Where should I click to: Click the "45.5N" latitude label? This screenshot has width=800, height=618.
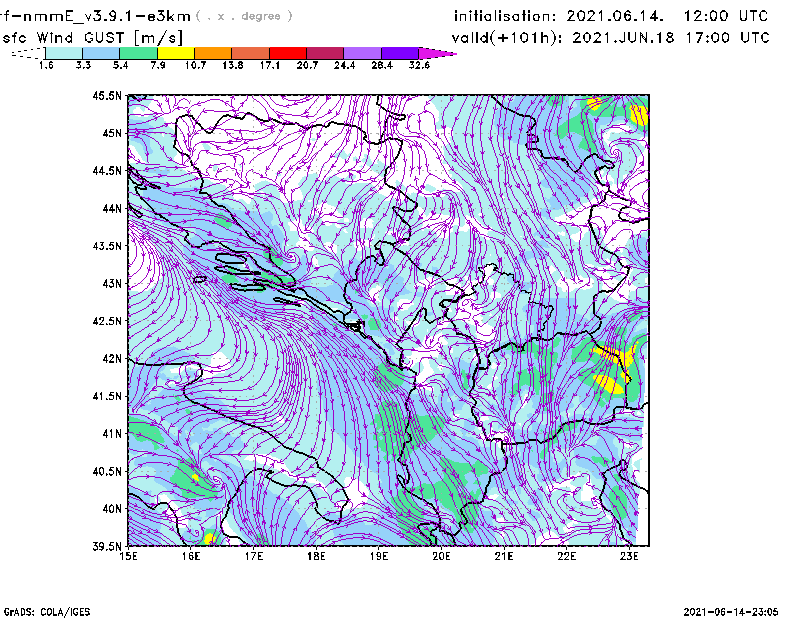pos(107,95)
